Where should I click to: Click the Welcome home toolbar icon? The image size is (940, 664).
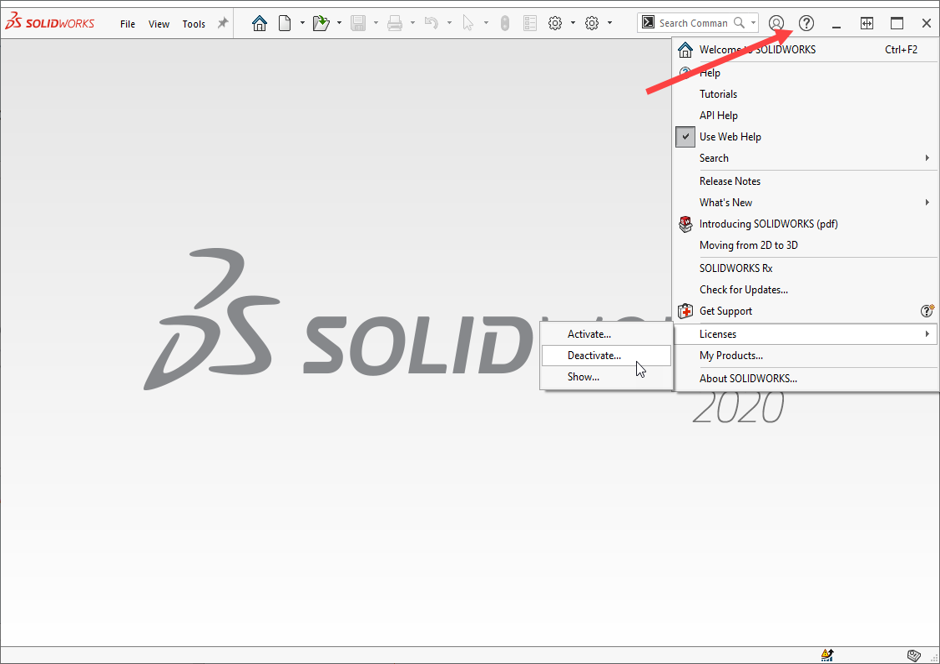[260, 23]
